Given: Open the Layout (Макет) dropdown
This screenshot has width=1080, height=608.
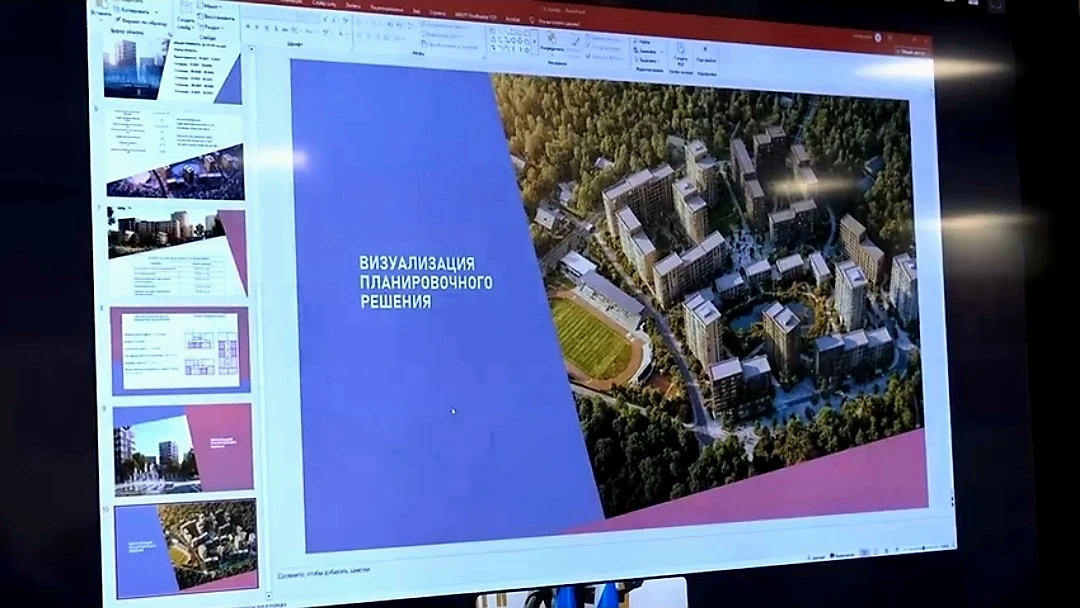Looking at the screenshot, I should (209, 6).
